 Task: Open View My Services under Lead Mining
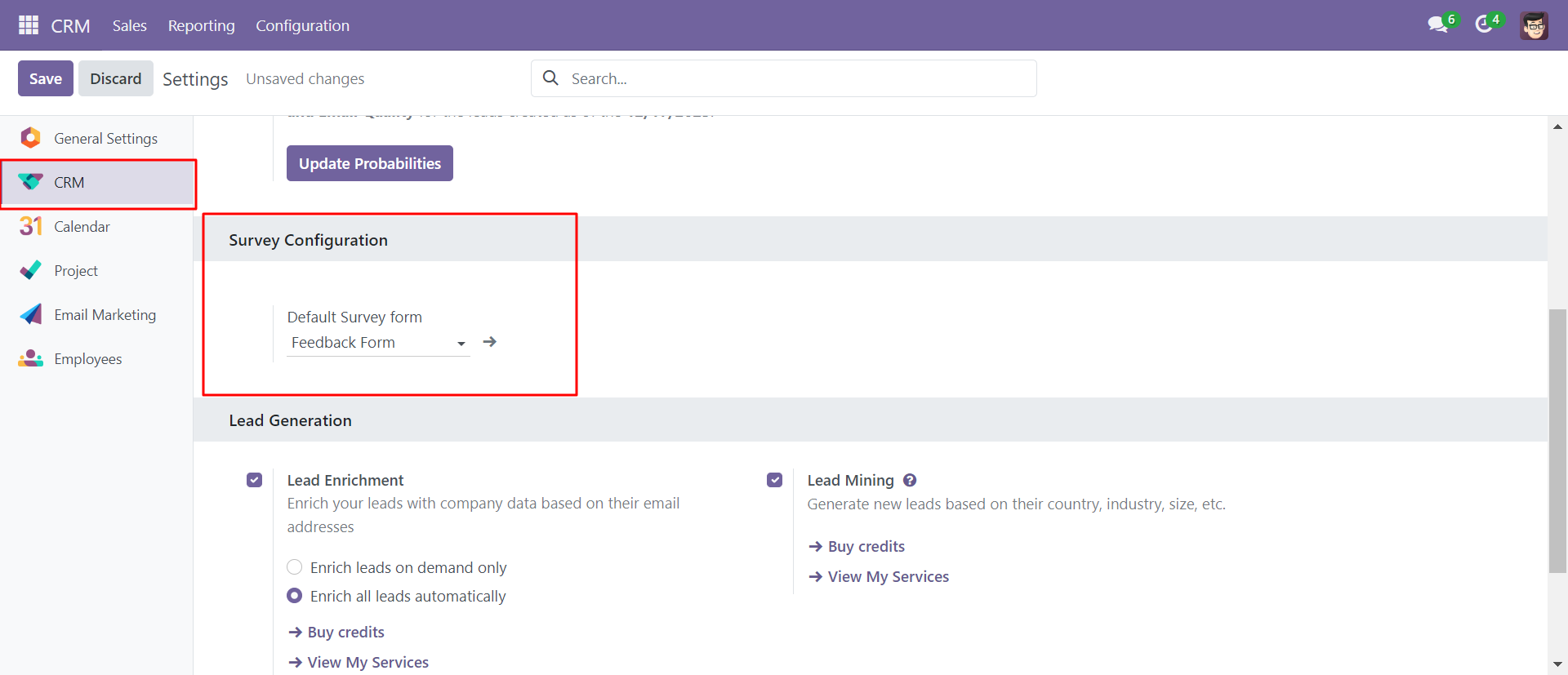(x=879, y=576)
